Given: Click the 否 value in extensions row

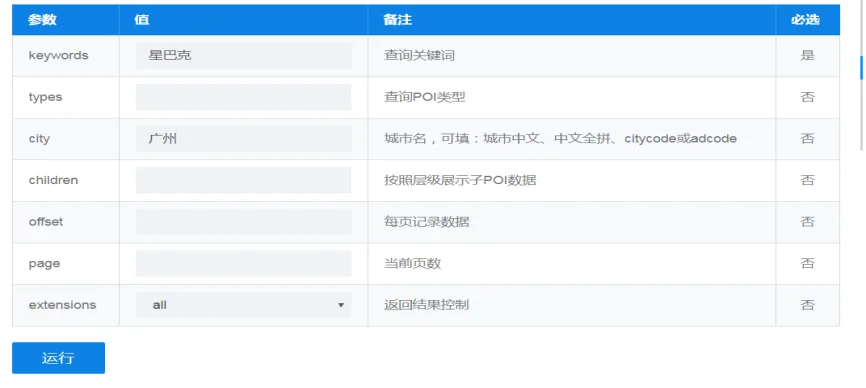Looking at the screenshot, I should tap(807, 305).
